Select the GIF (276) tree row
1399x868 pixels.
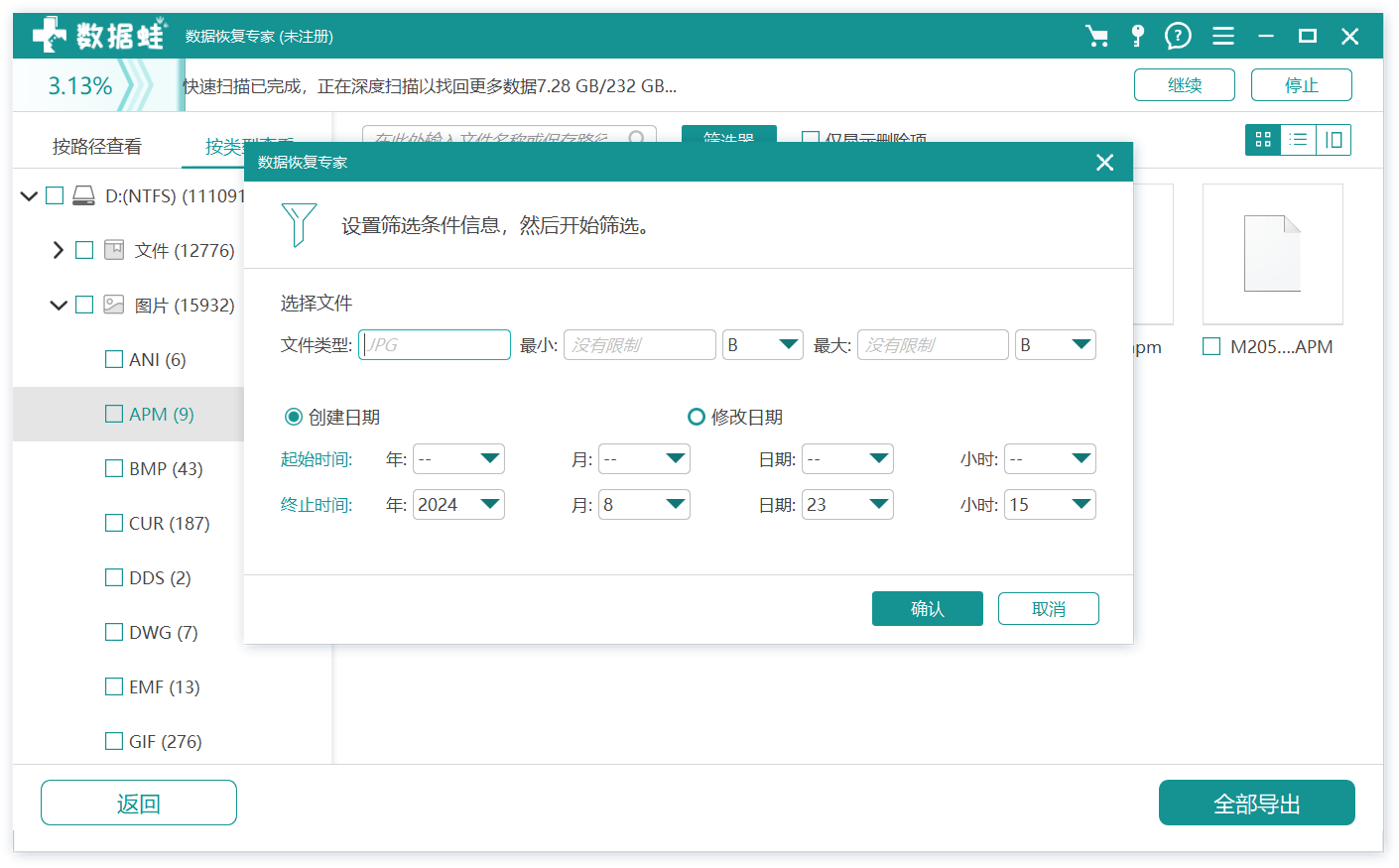129,741
